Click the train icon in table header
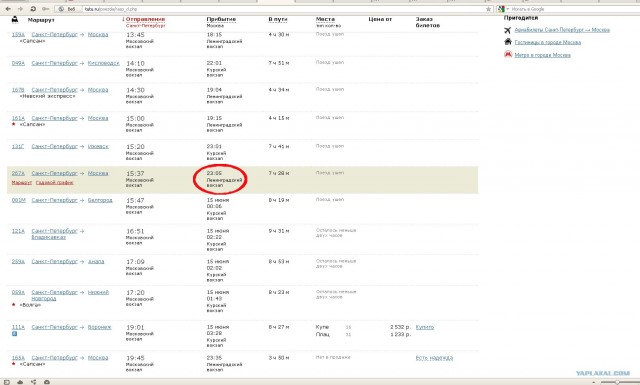This screenshot has height=385, width=640. tap(15, 19)
